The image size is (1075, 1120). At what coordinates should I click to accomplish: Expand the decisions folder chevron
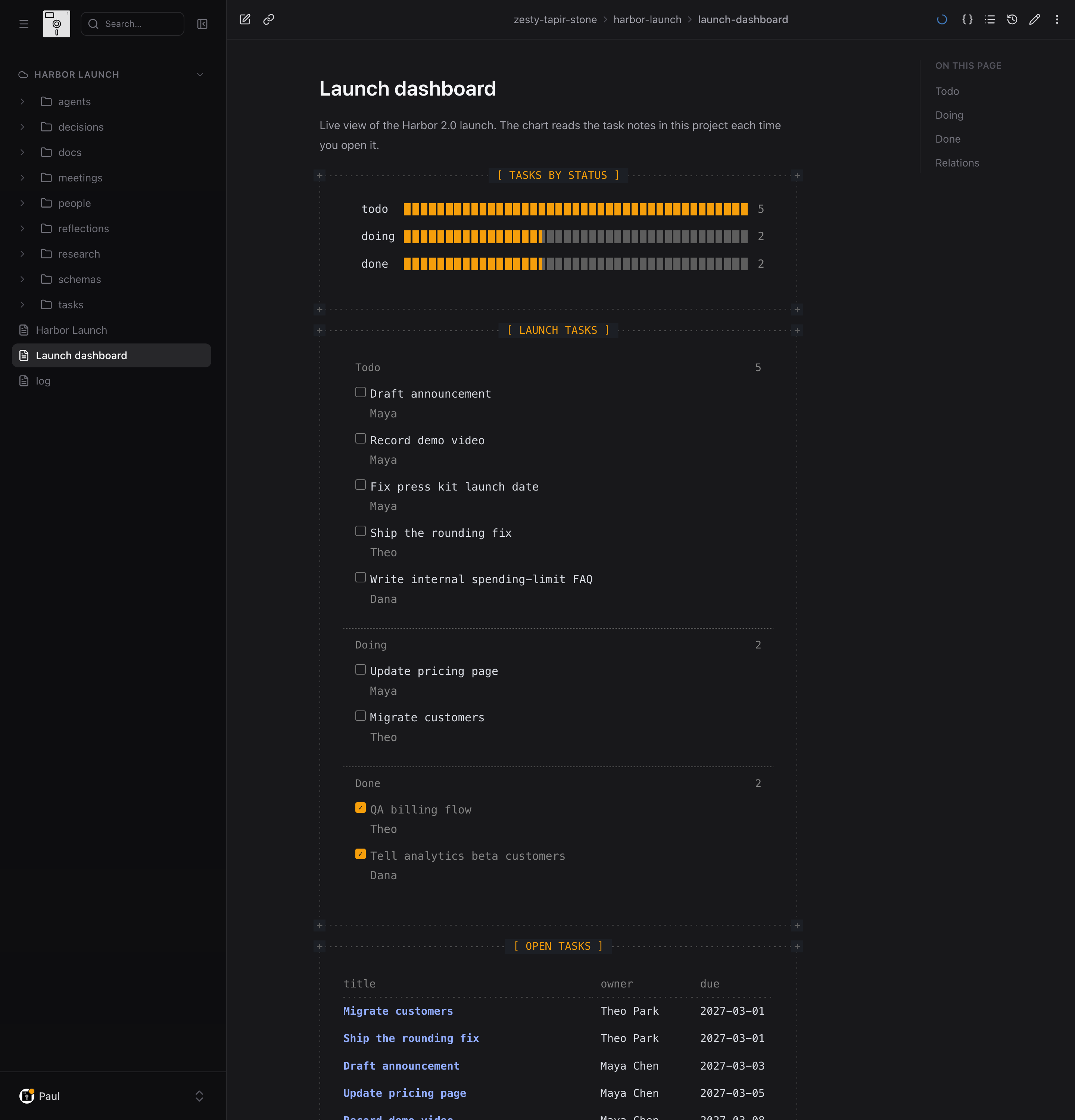point(22,127)
